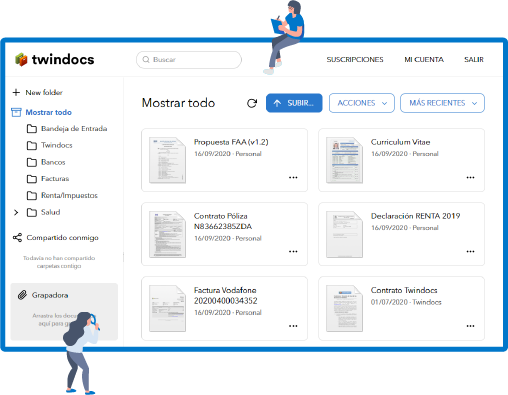Click the plus icon for New folder
Viewport: 508px width, 395px height.
[16, 92]
